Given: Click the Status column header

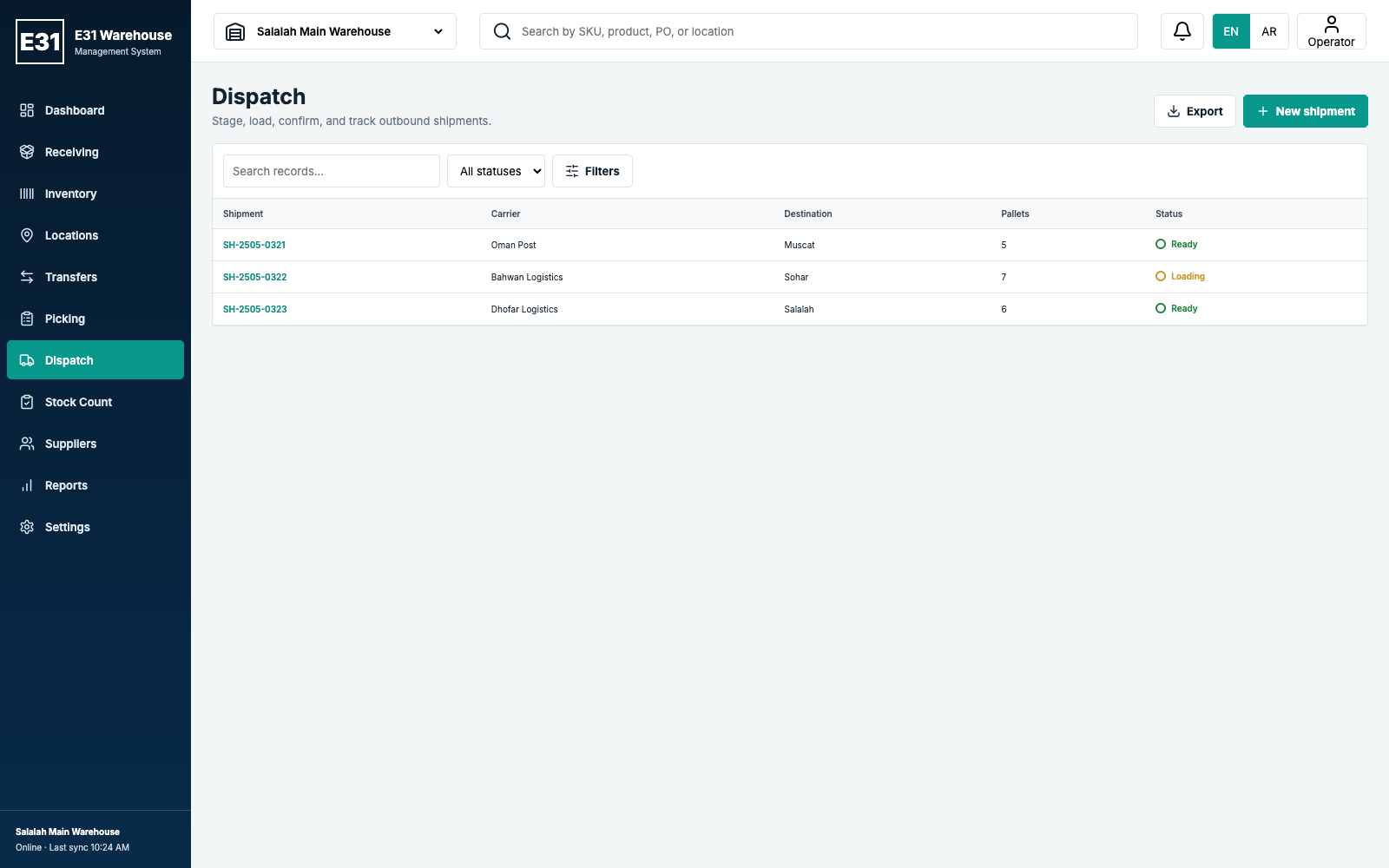Looking at the screenshot, I should (x=1168, y=214).
